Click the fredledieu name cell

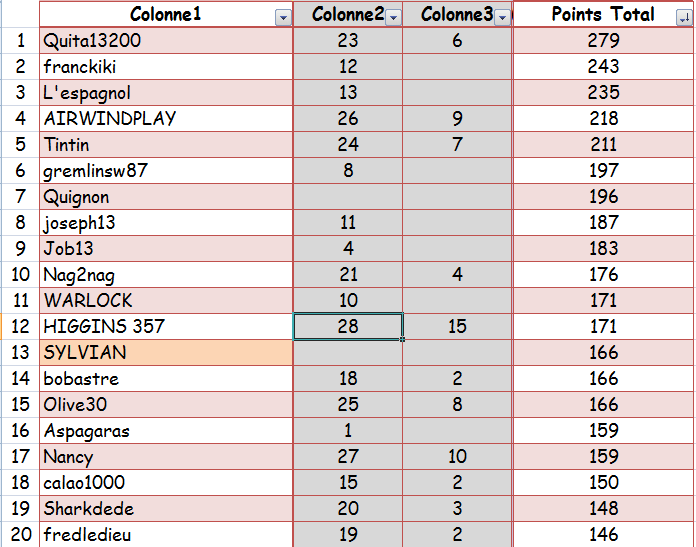point(166,535)
